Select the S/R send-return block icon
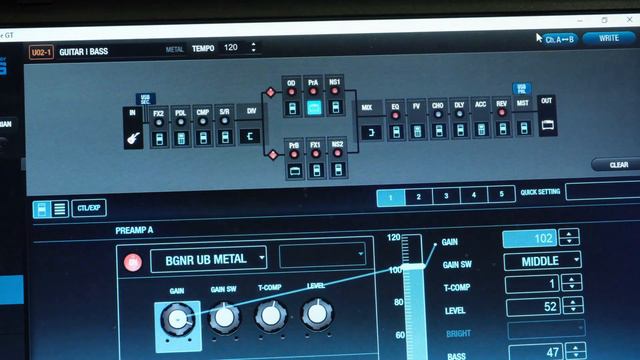 (x=224, y=137)
